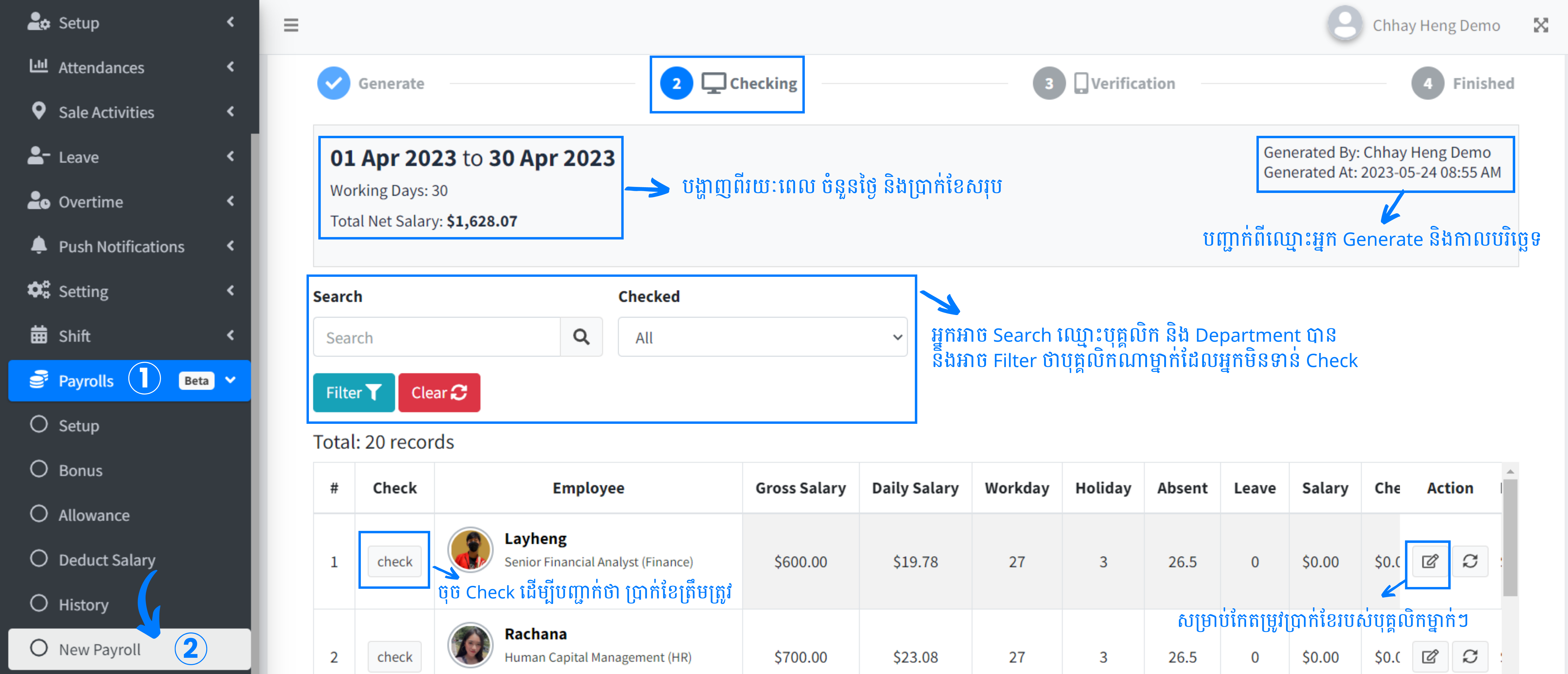This screenshot has width=1568, height=674.
Task: Click the refresh icon for Layheng
Action: pos(1470,561)
